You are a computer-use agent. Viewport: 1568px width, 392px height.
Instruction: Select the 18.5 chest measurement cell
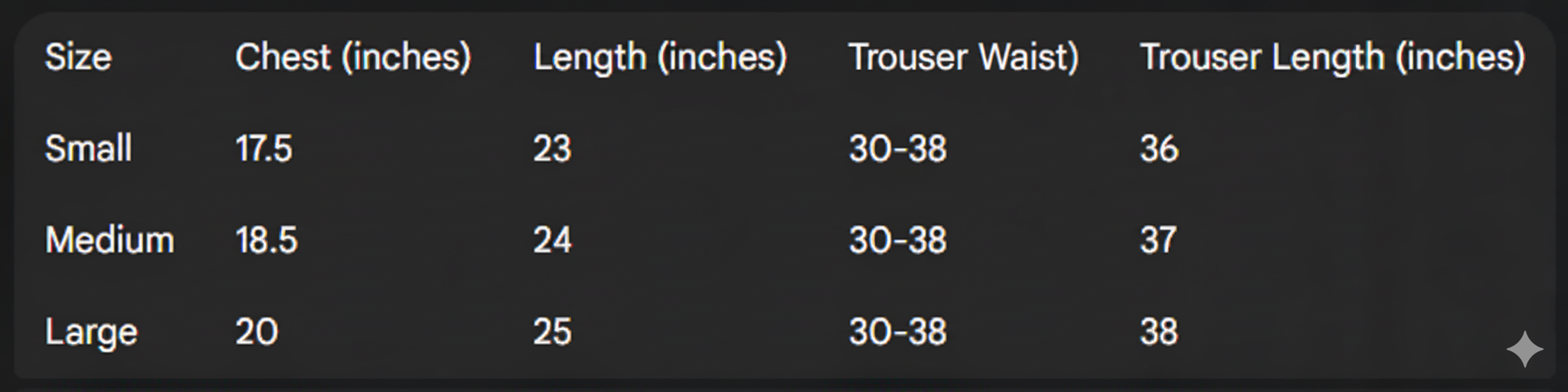pyautogui.click(x=266, y=240)
